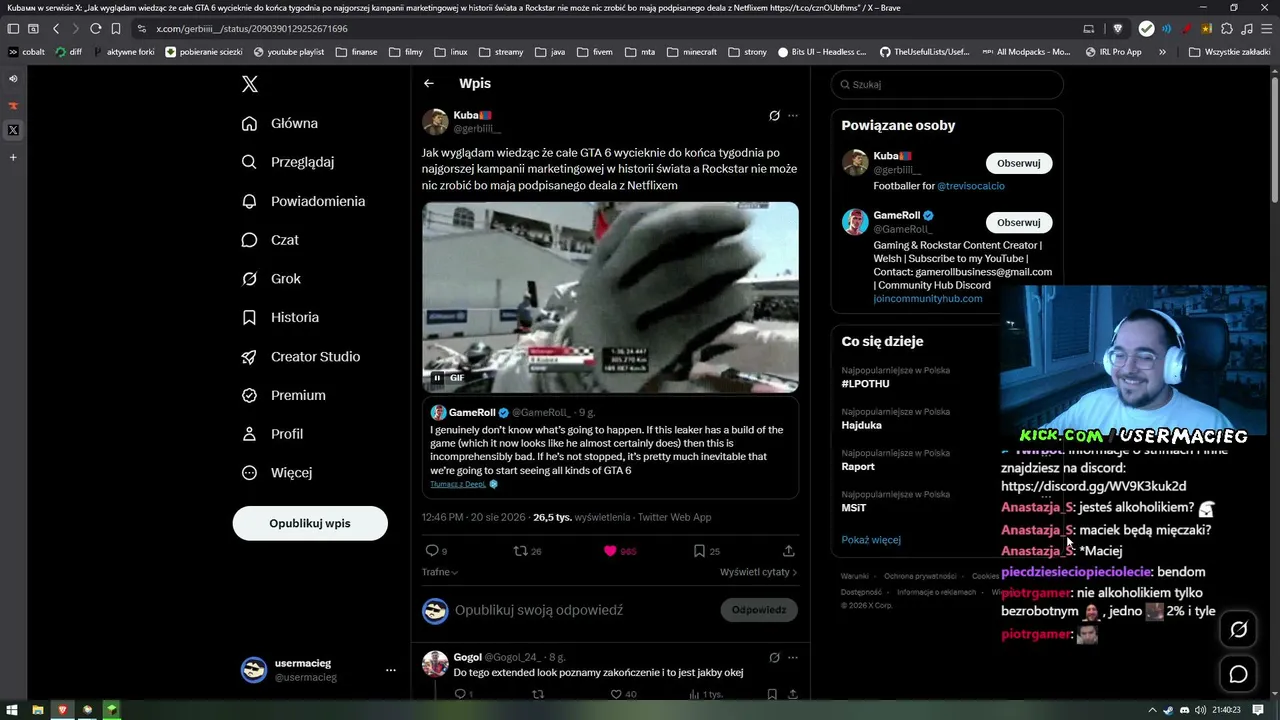Open the MSiT trend
This screenshot has height=720, width=1280.
click(x=854, y=508)
